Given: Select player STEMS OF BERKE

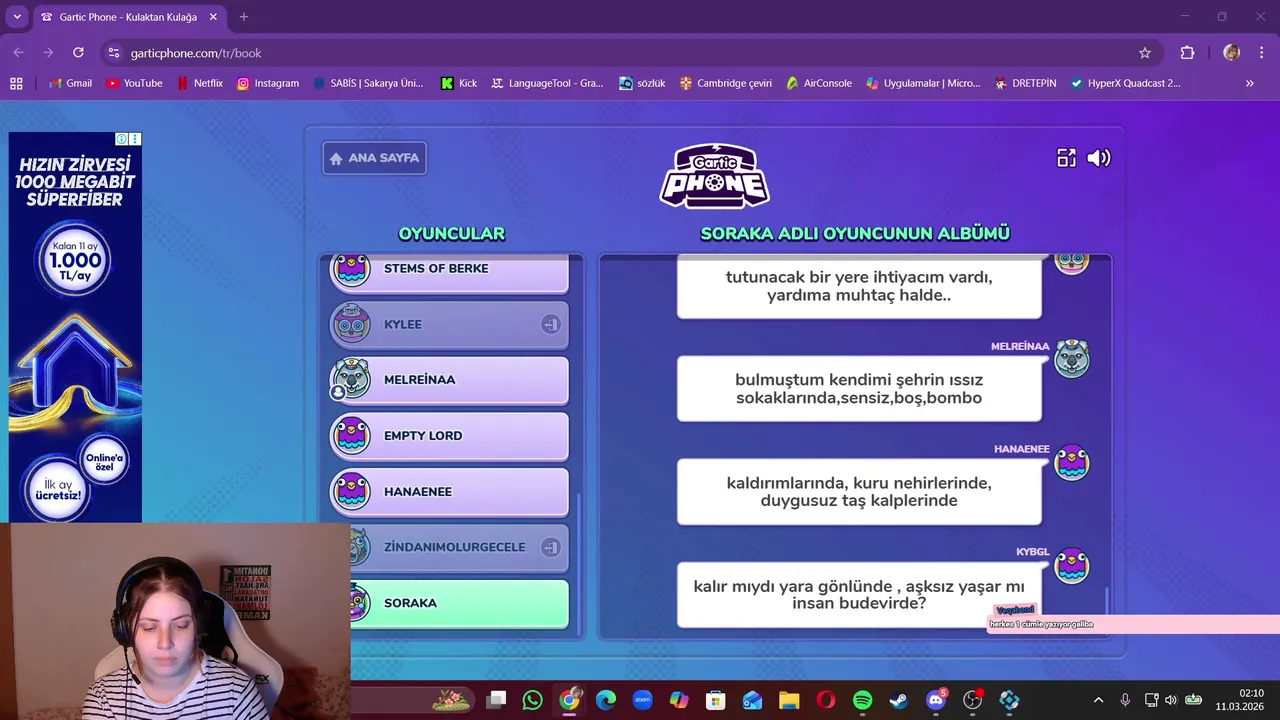Looking at the screenshot, I should pyautogui.click(x=449, y=272).
